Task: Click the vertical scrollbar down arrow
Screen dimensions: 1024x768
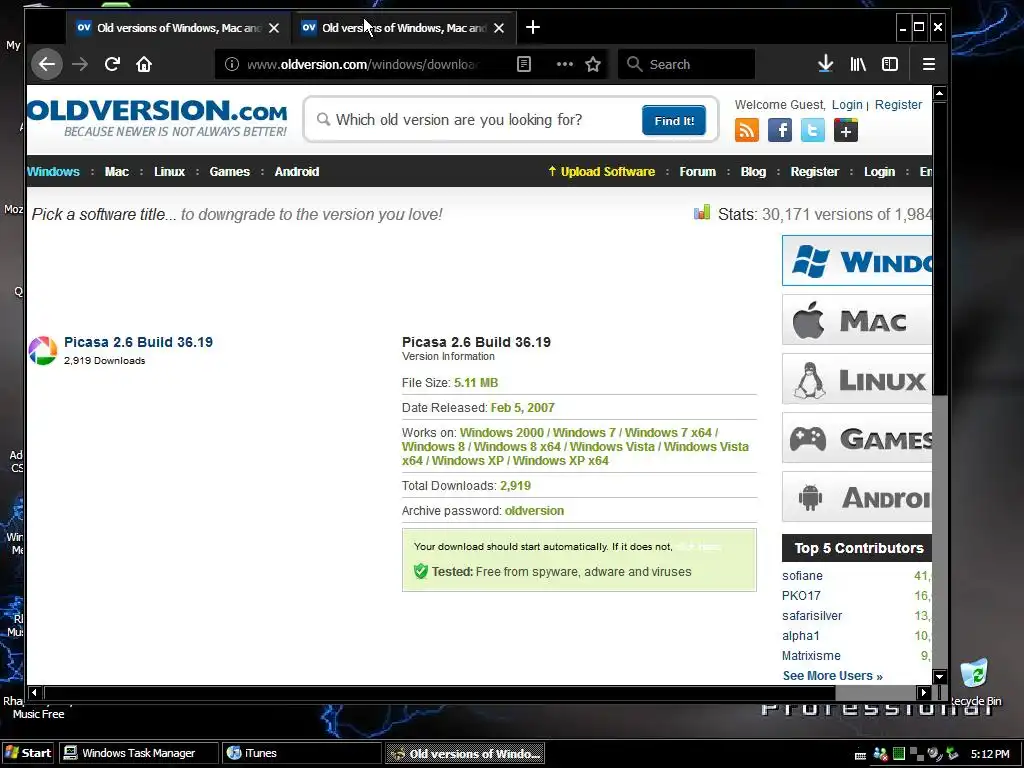Action: 939,677
